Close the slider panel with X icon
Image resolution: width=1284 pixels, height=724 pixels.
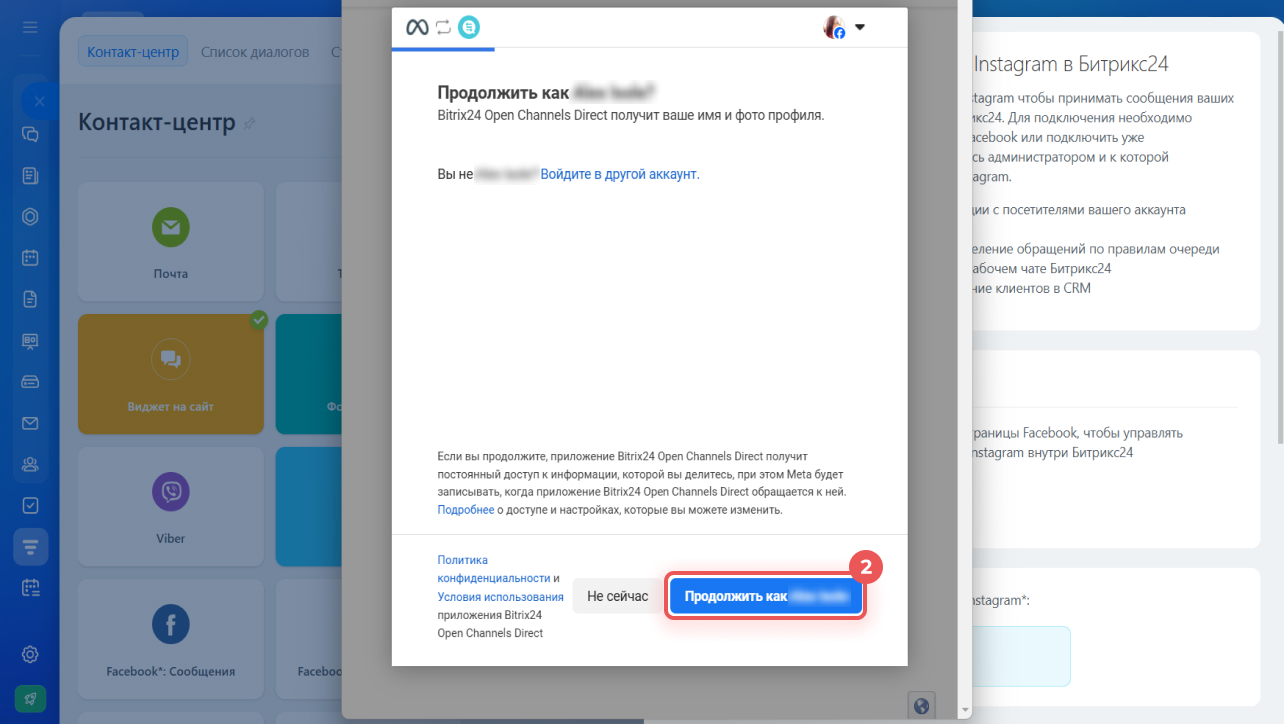[x=39, y=101]
